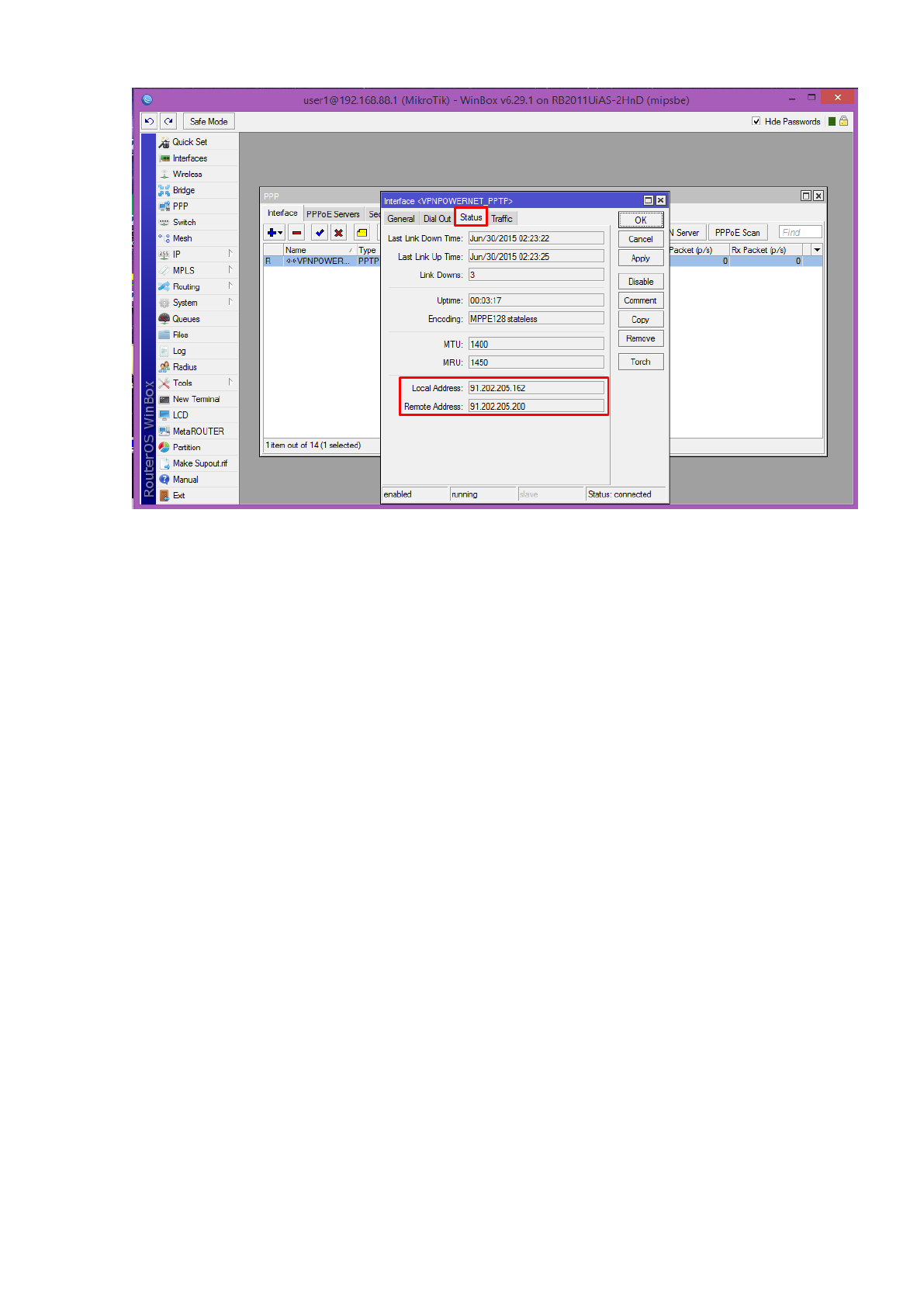This screenshot has width=924, height=1307.
Task: Click the yellow comment note icon
Action: coord(362,232)
